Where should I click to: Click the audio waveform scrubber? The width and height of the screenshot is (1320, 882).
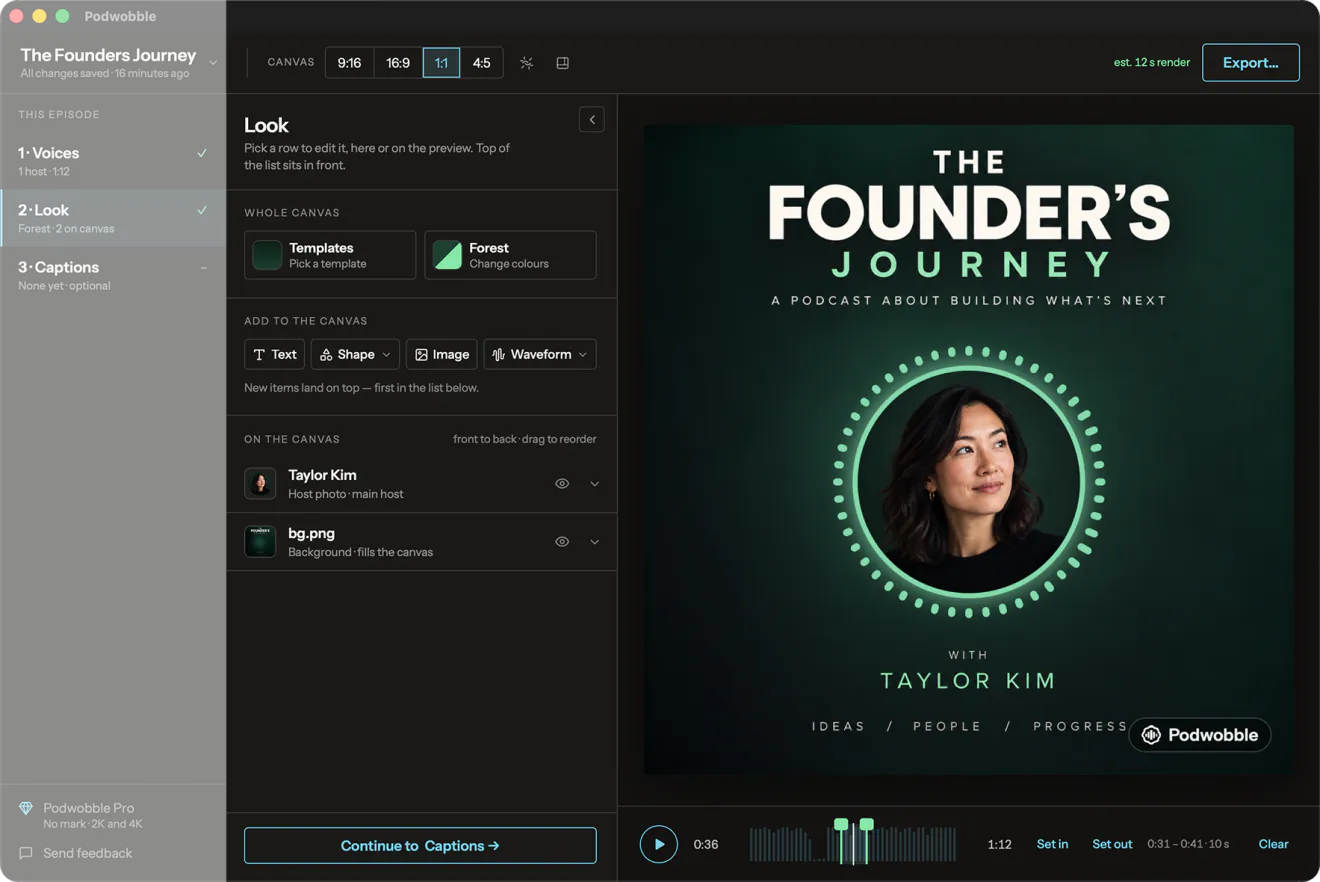click(853, 844)
